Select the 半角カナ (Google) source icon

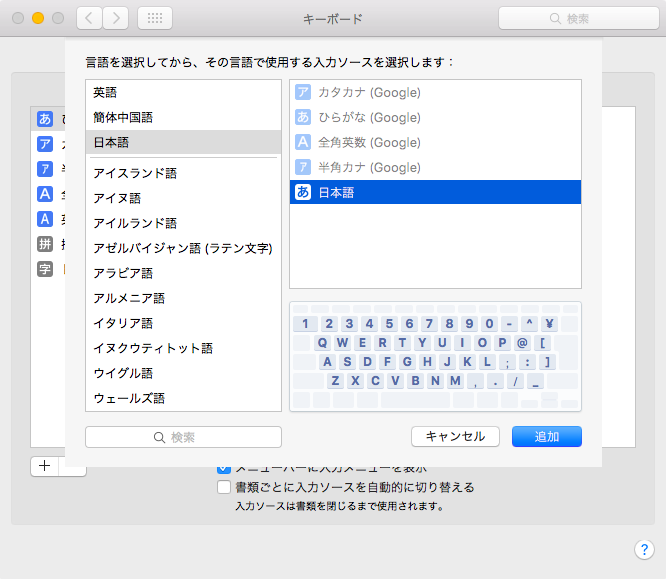click(303, 167)
